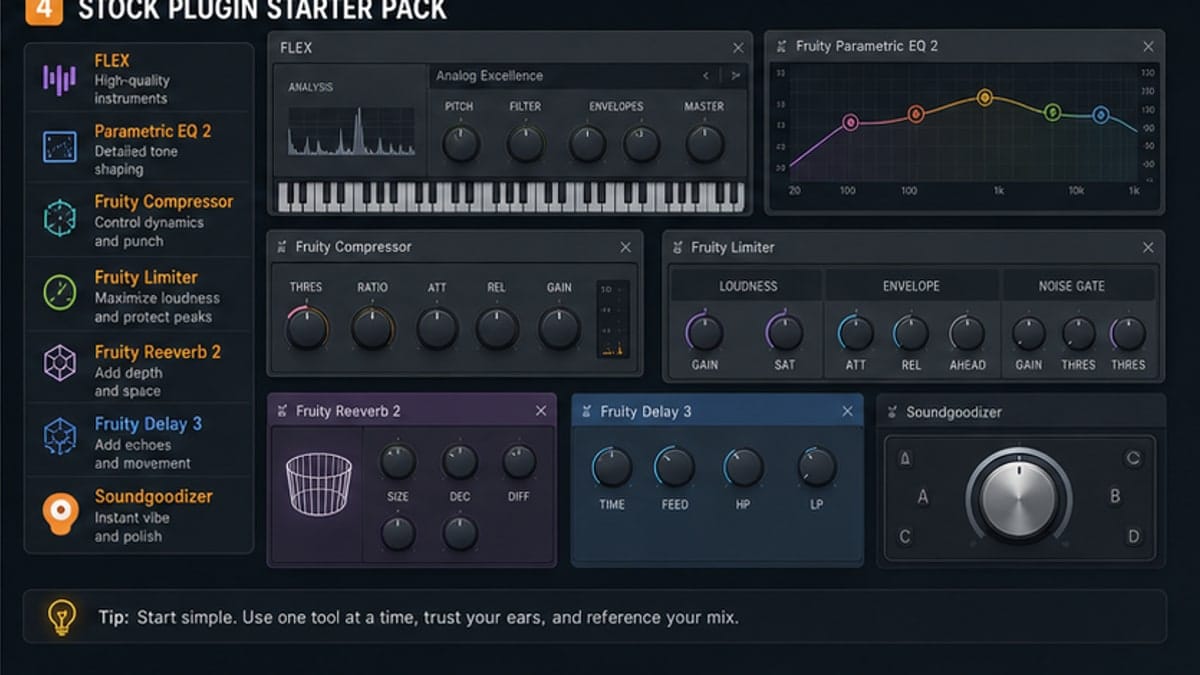Screen dimensions: 1200x675
Task: Click the level meter in Fruity Compressor
Action: coord(613,318)
